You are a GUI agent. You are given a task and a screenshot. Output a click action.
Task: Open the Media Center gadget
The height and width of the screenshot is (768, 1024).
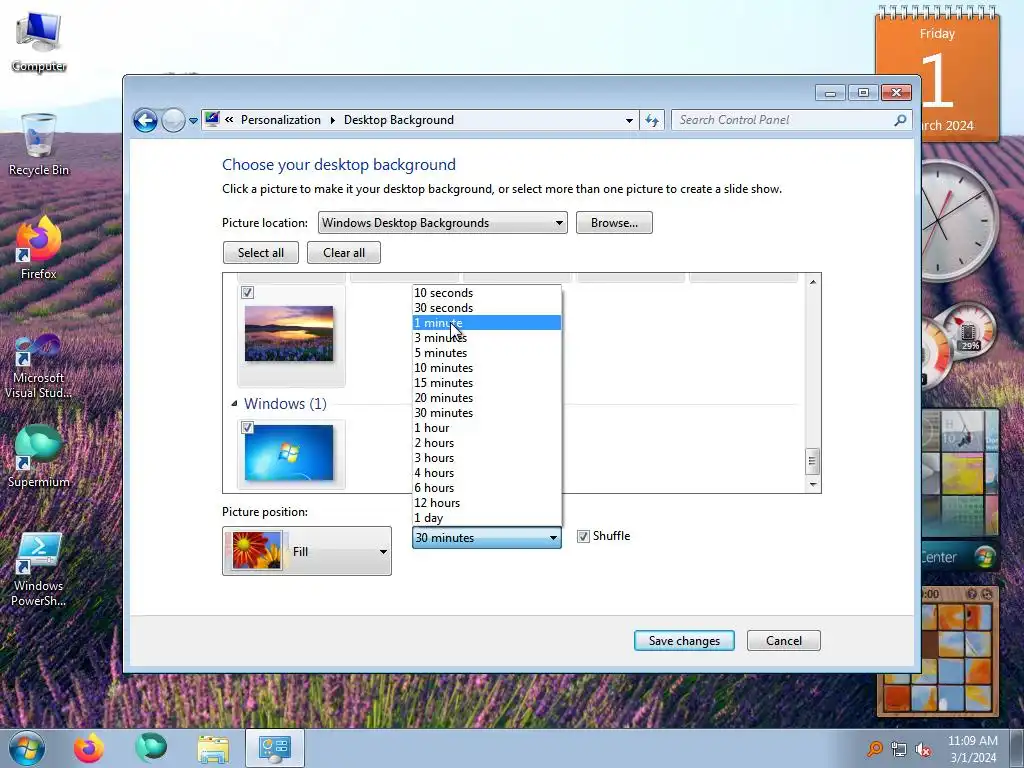[x=960, y=488]
